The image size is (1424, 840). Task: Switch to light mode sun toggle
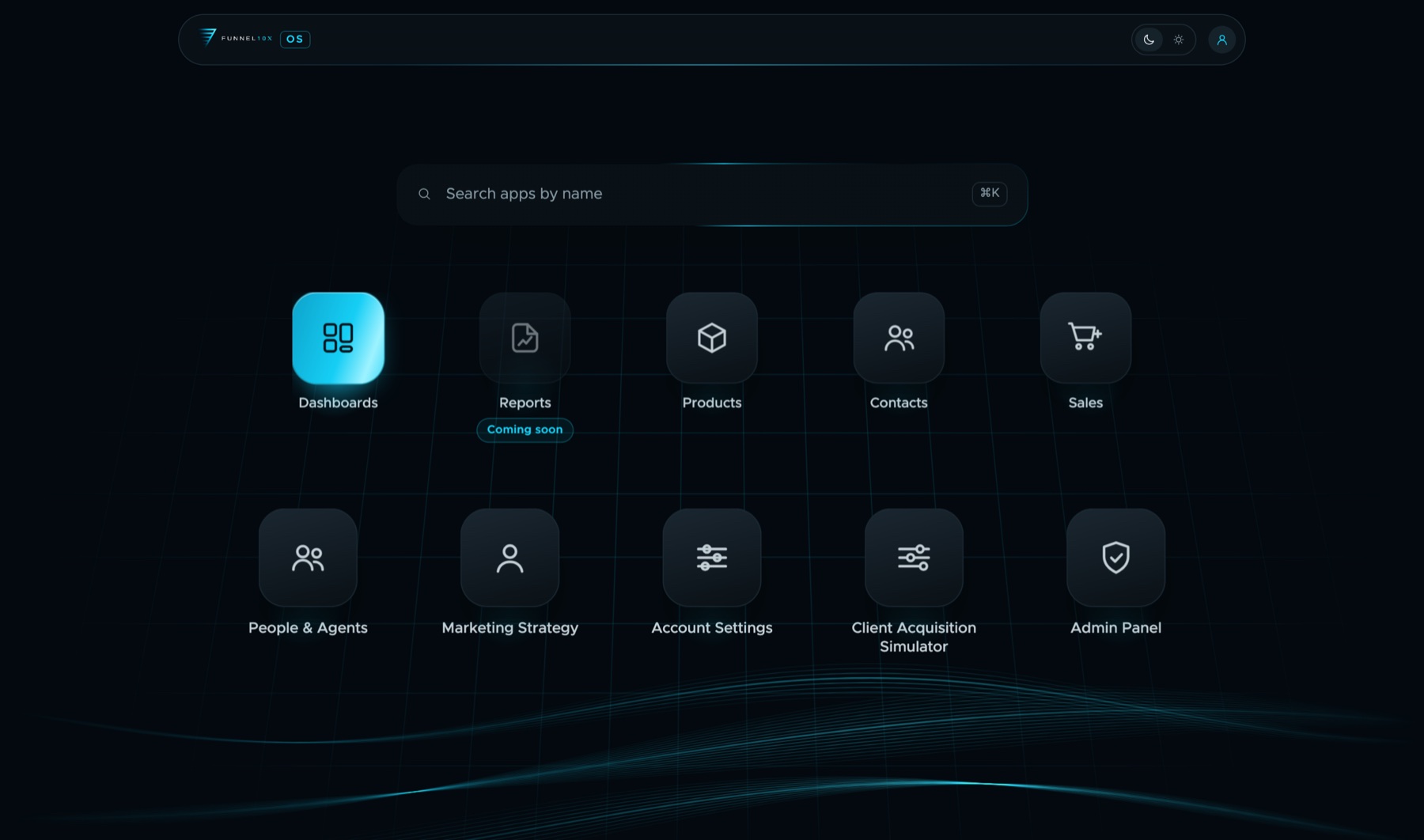pyautogui.click(x=1179, y=40)
